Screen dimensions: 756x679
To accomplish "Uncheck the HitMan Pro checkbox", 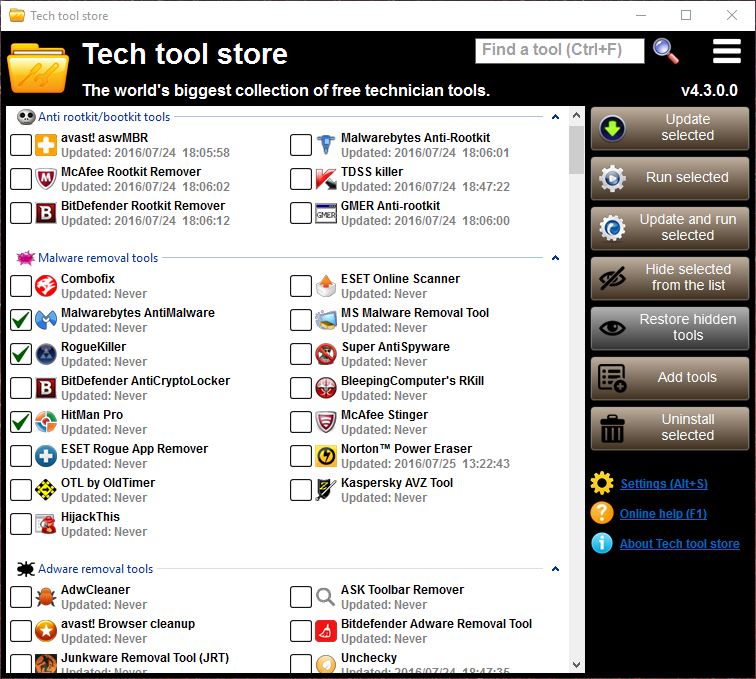I will [21, 422].
